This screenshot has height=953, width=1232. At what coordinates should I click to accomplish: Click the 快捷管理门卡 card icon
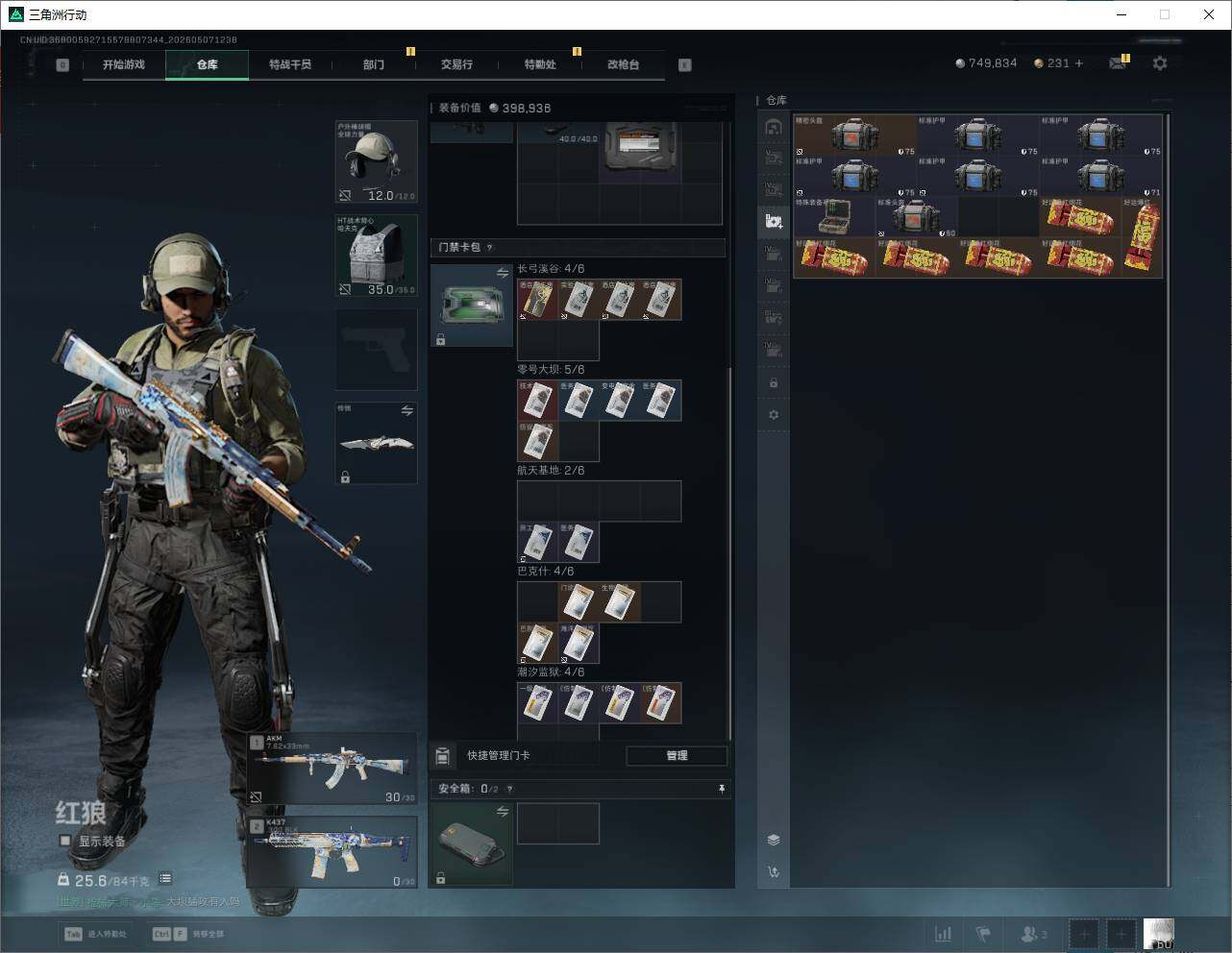tap(443, 756)
